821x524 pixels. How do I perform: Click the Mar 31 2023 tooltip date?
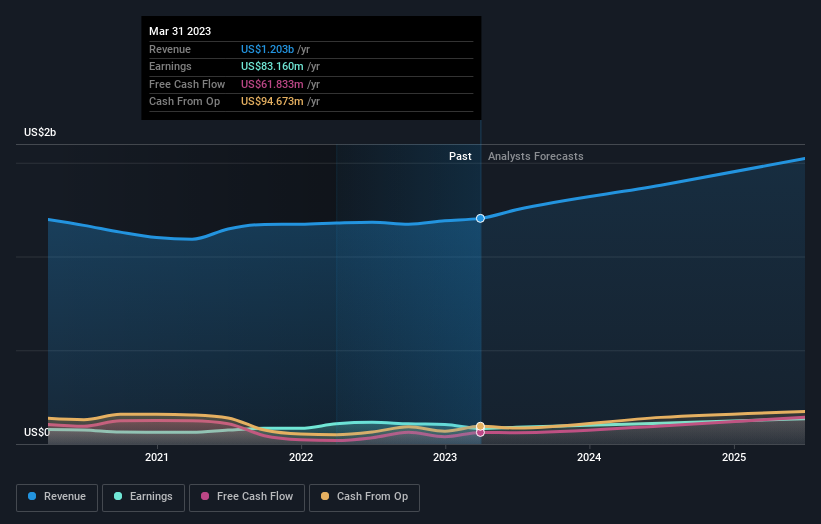pos(180,31)
